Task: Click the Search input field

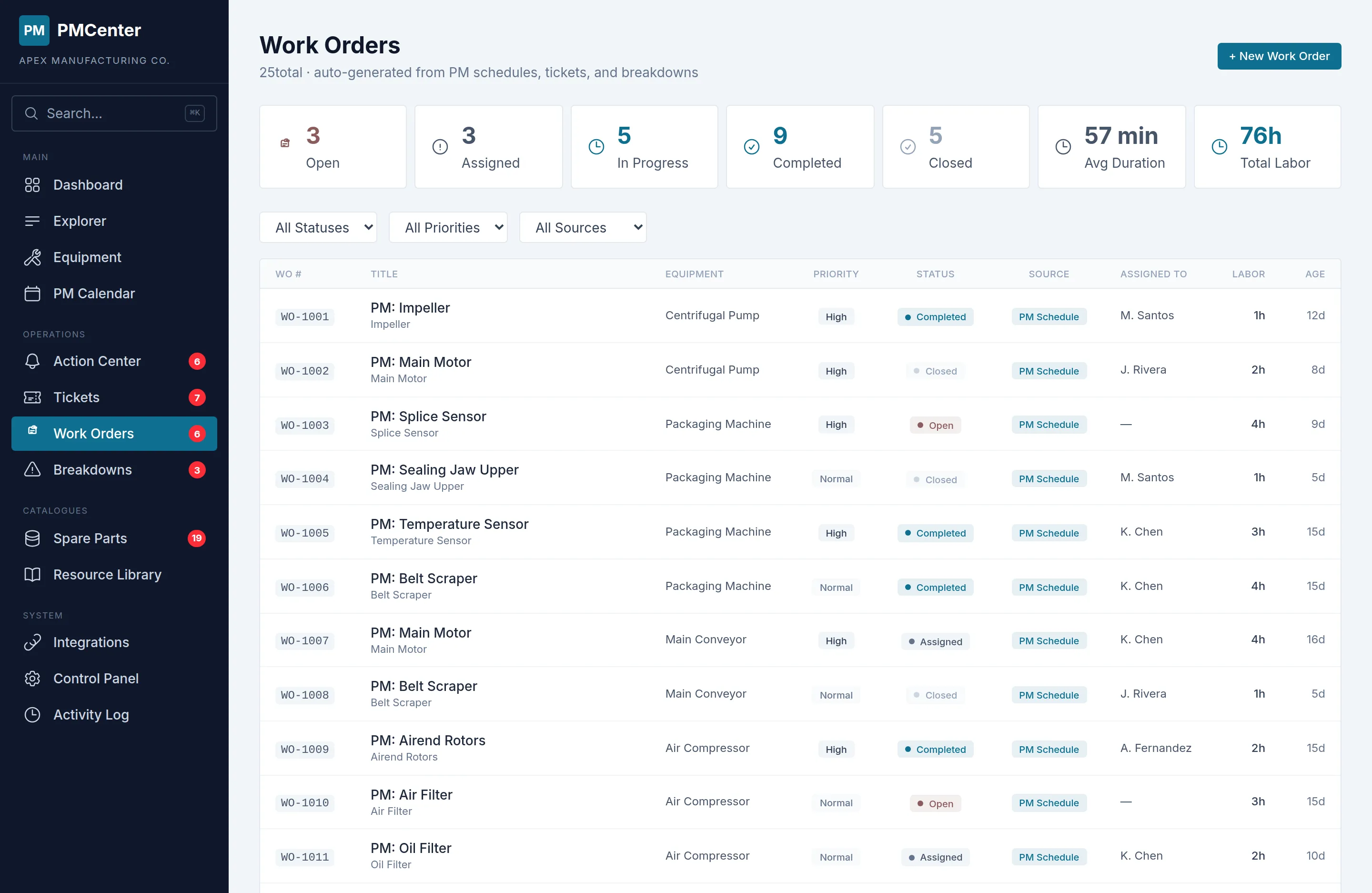Action: (x=114, y=113)
